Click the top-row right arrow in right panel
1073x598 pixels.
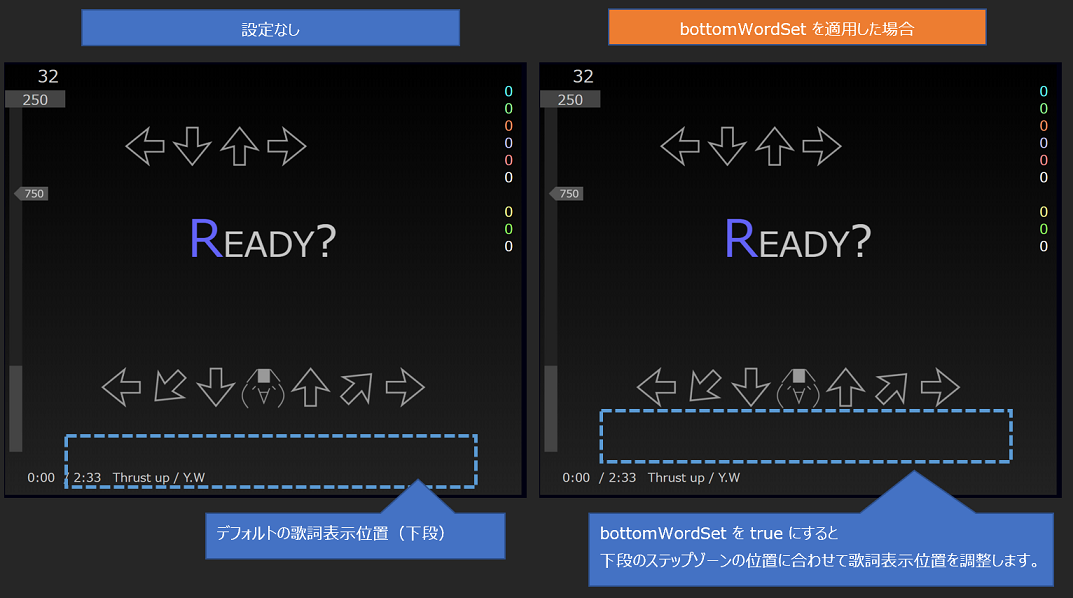[x=822, y=146]
